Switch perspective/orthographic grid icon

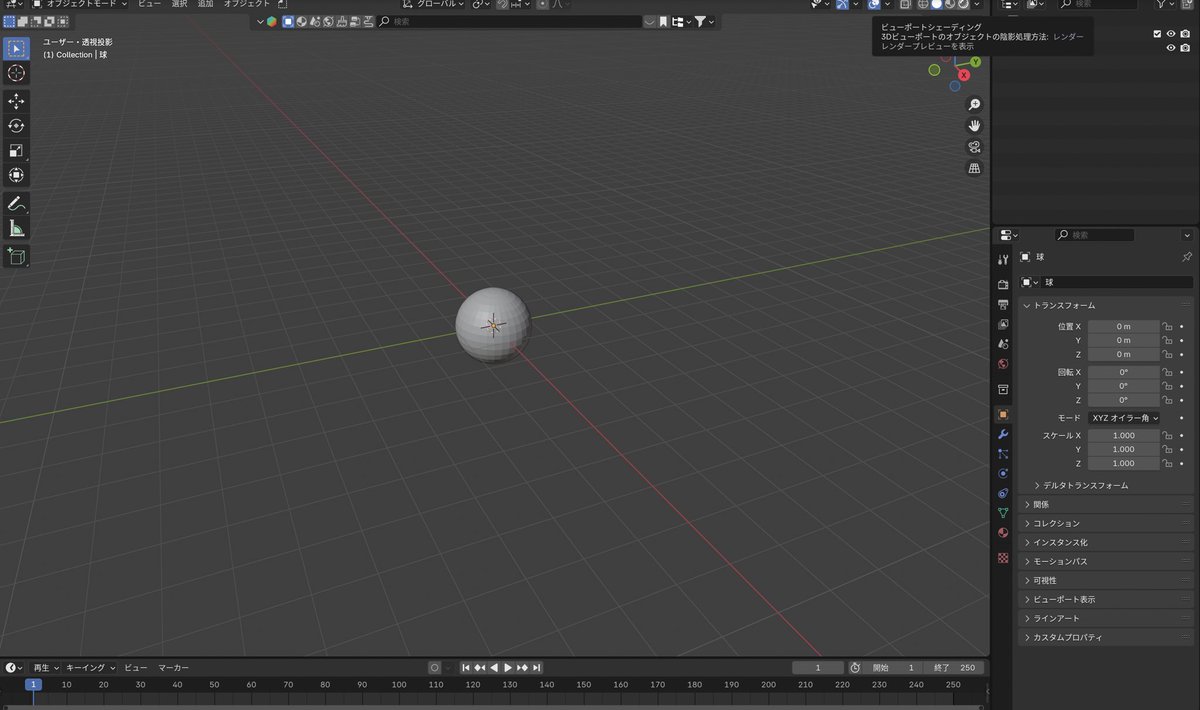[974, 168]
